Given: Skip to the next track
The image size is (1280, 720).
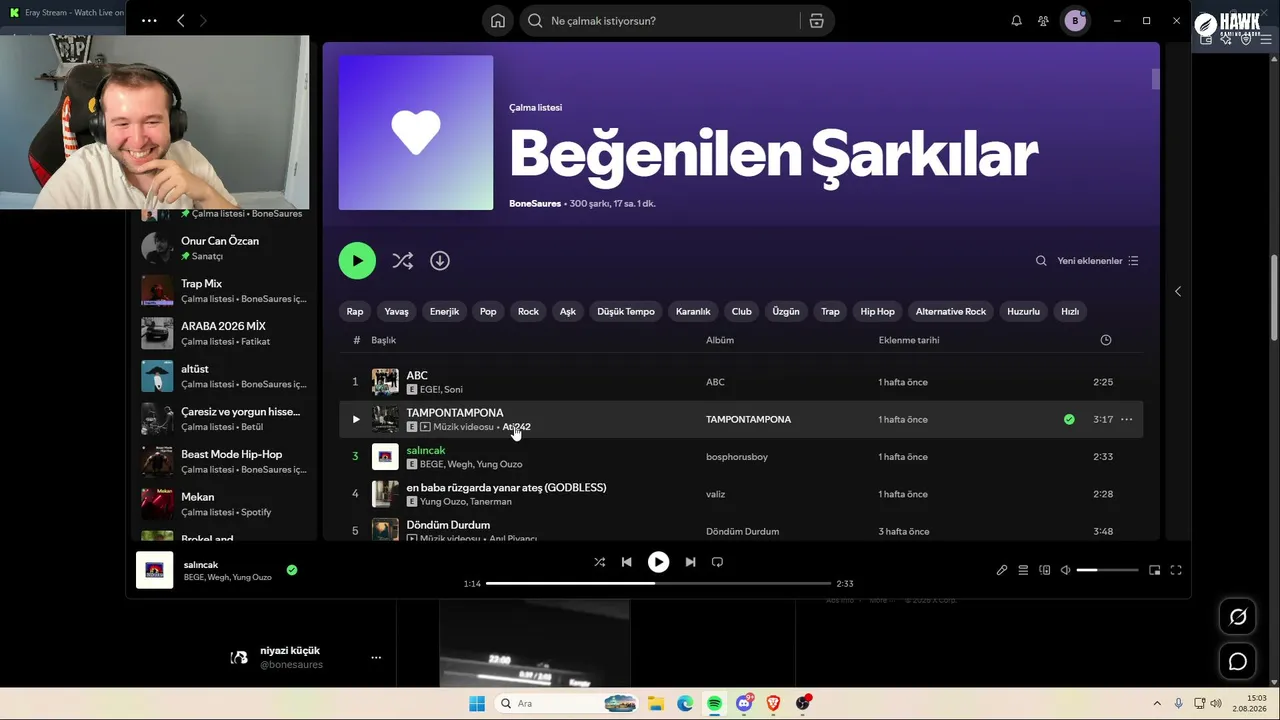Looking at the screenshot, I should coord(690,562).
